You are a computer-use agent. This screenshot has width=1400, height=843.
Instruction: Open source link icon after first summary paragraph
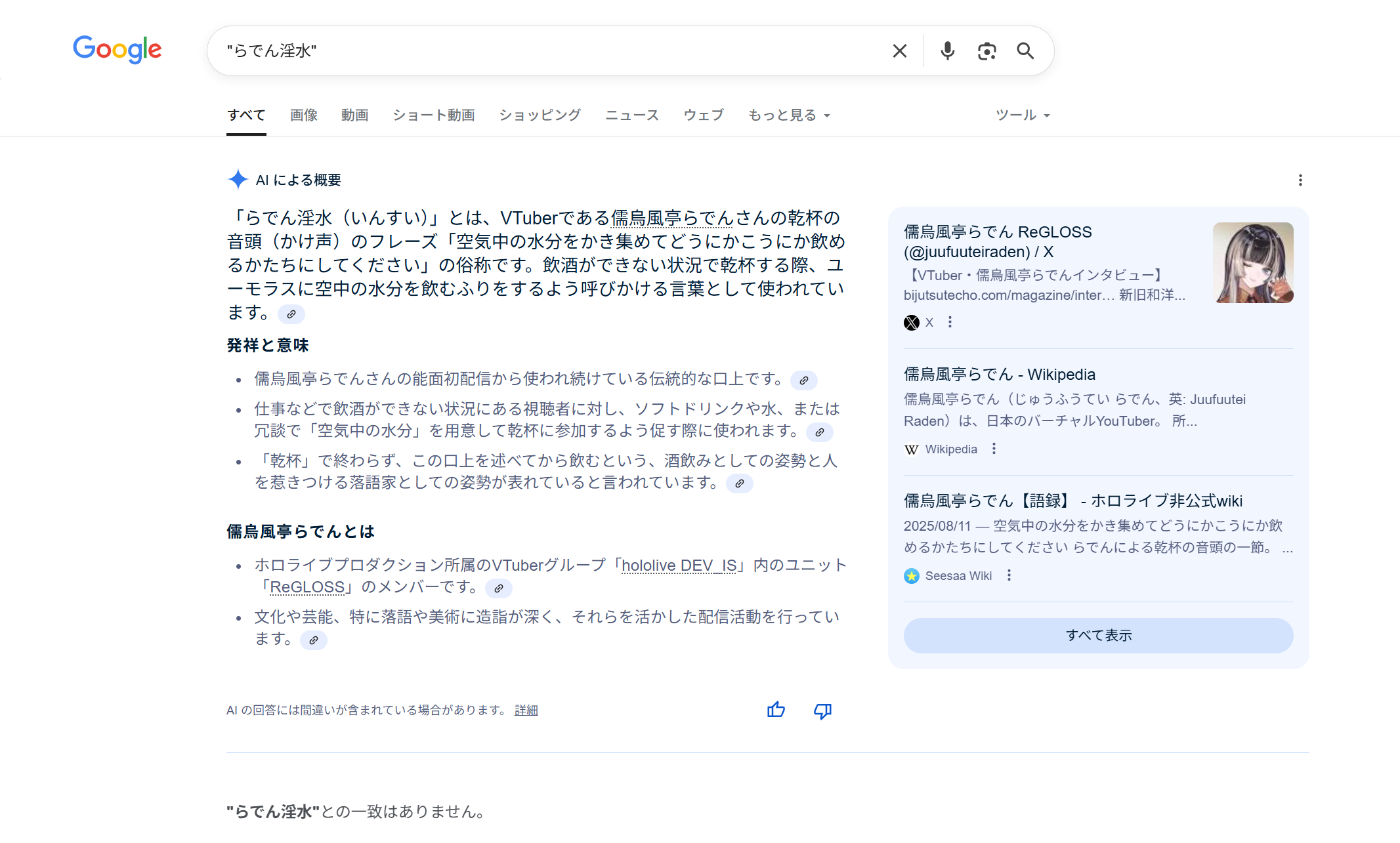point(291,314)
